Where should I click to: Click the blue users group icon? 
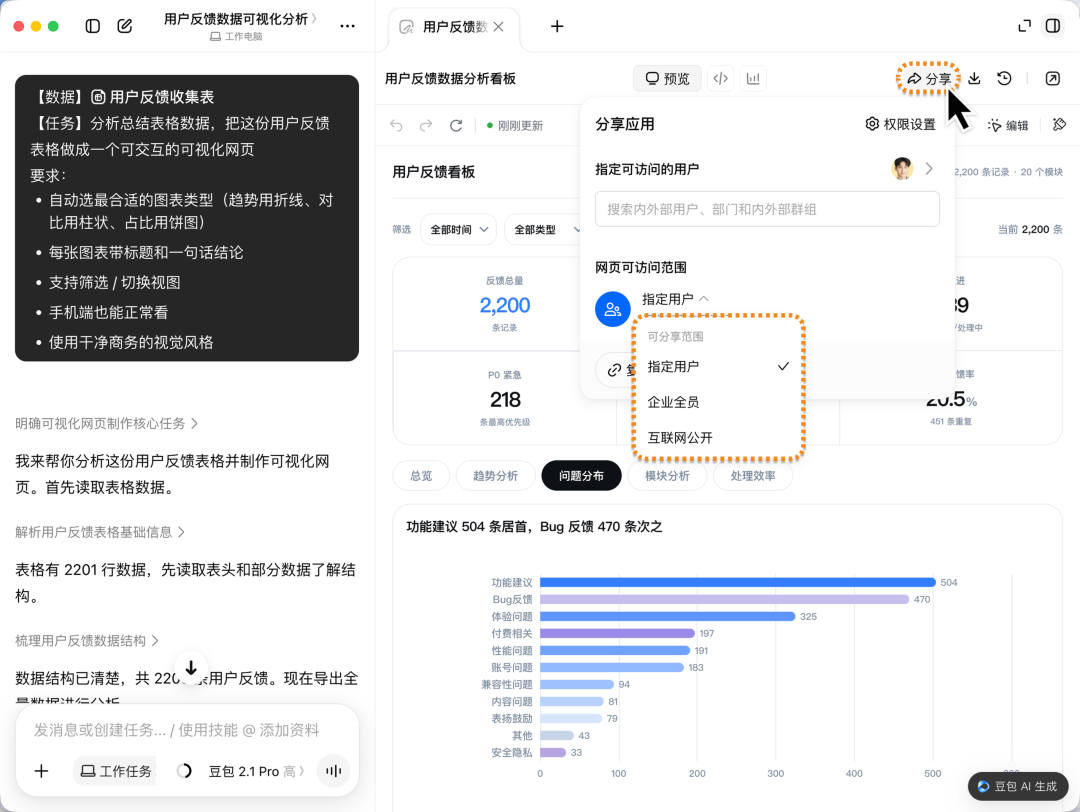pos(612,309)
